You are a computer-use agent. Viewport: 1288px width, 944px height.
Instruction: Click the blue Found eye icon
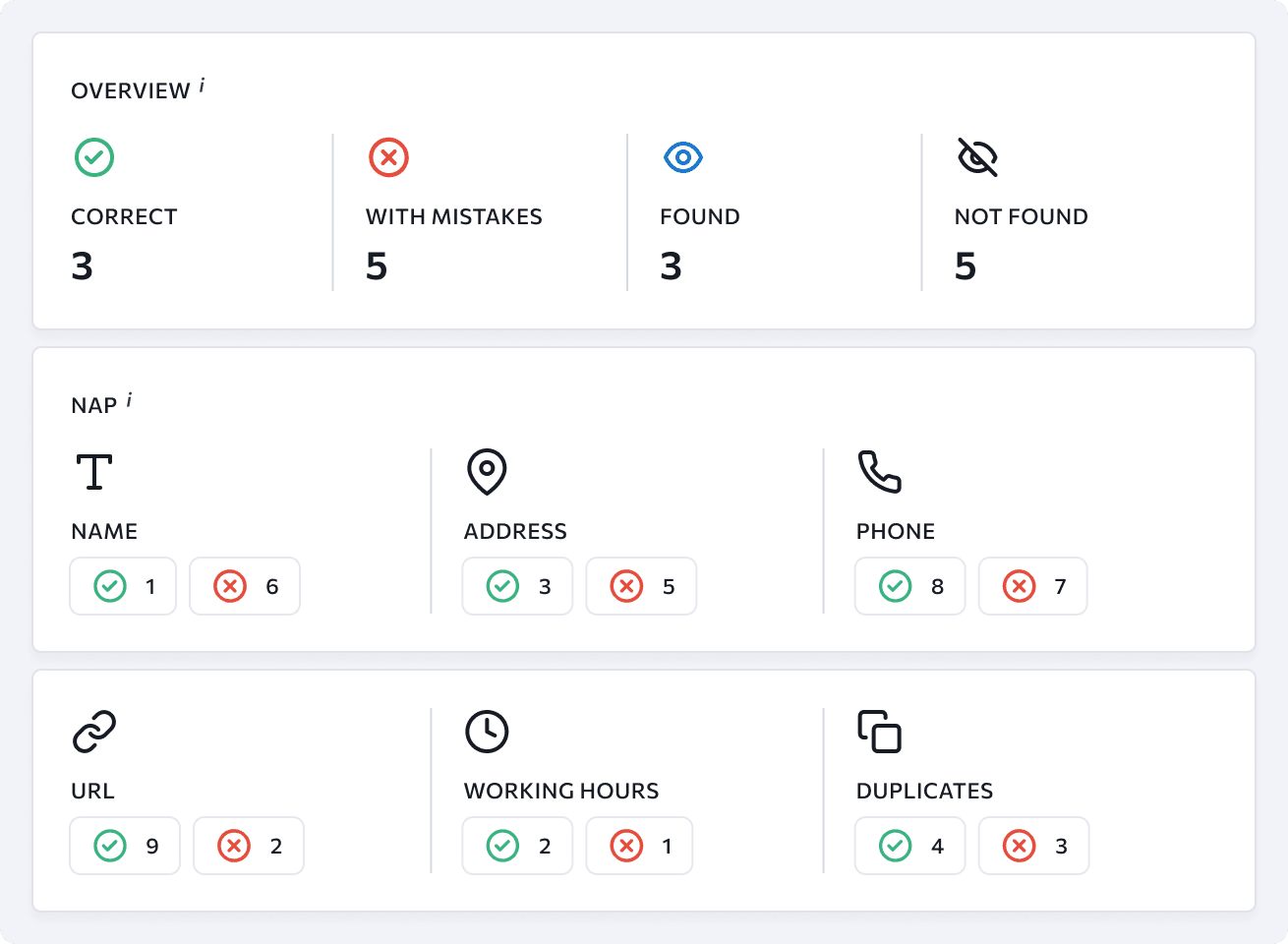(682, 157)
